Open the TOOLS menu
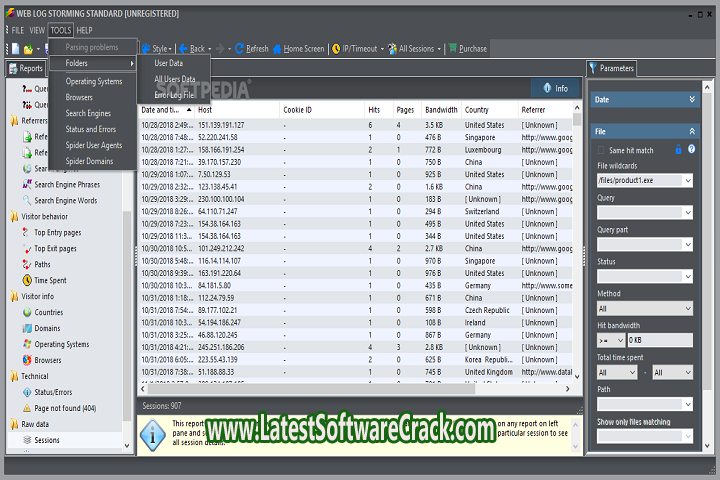720x480 pixels. coord(61,30)
